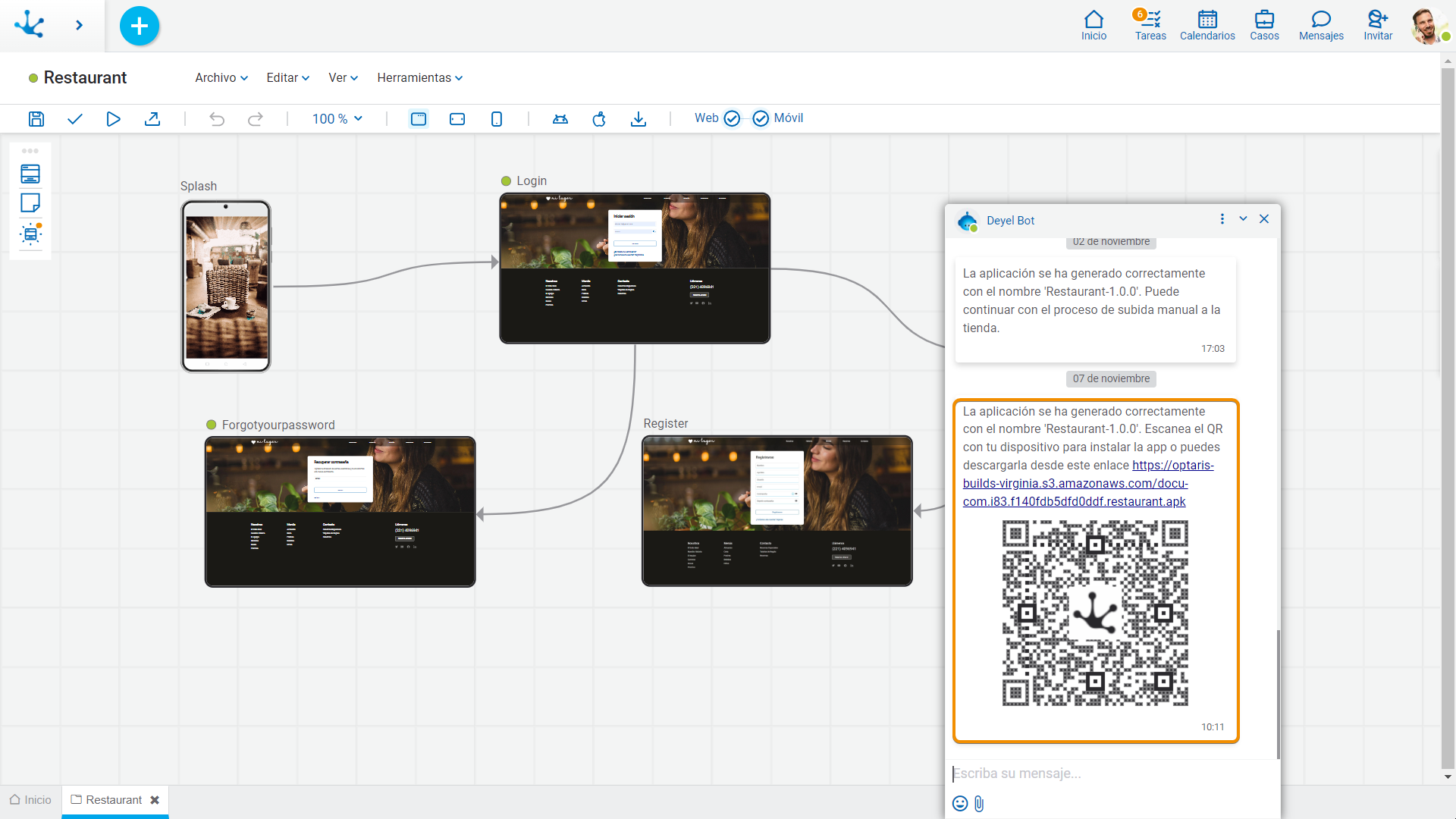Click the palette three-dots handle
This screenshot has width=1456, height=819.
click(x=30, y=151)
